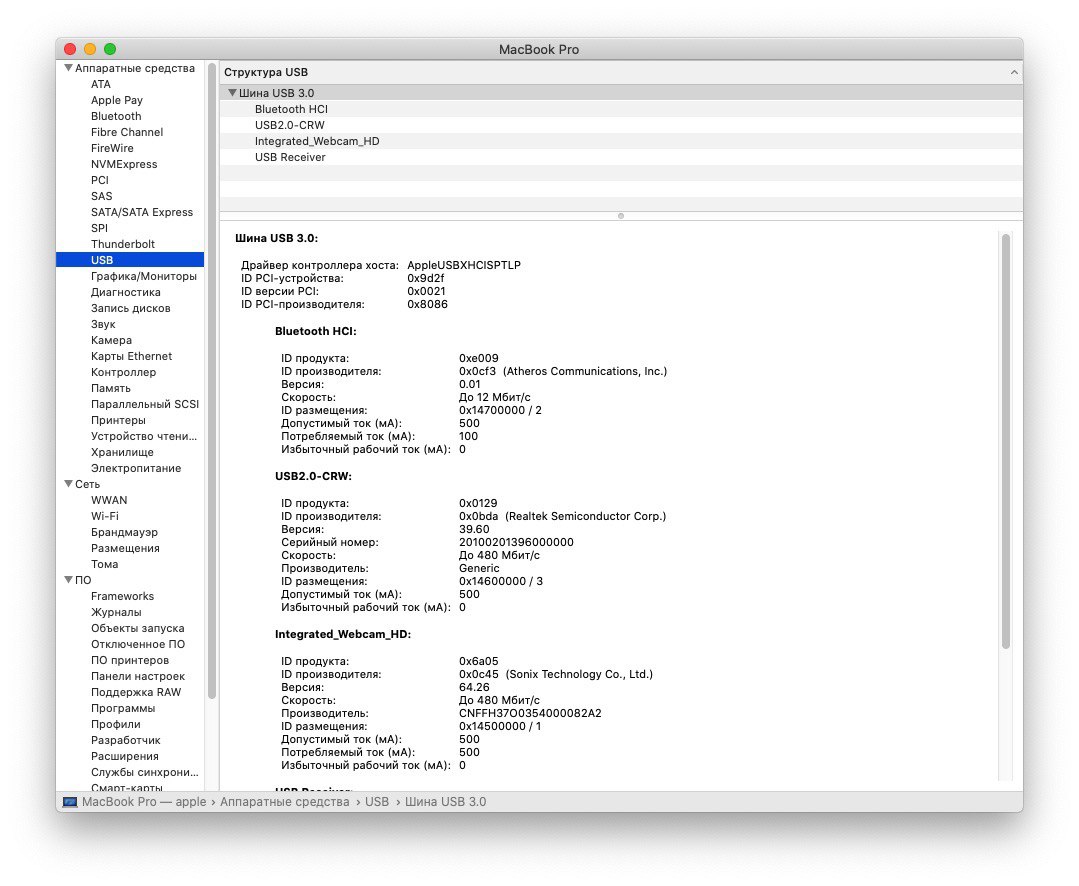Open WWAN under Сеть
The width and height of the screenshot is (1079, 886).
tap(109, 500)
